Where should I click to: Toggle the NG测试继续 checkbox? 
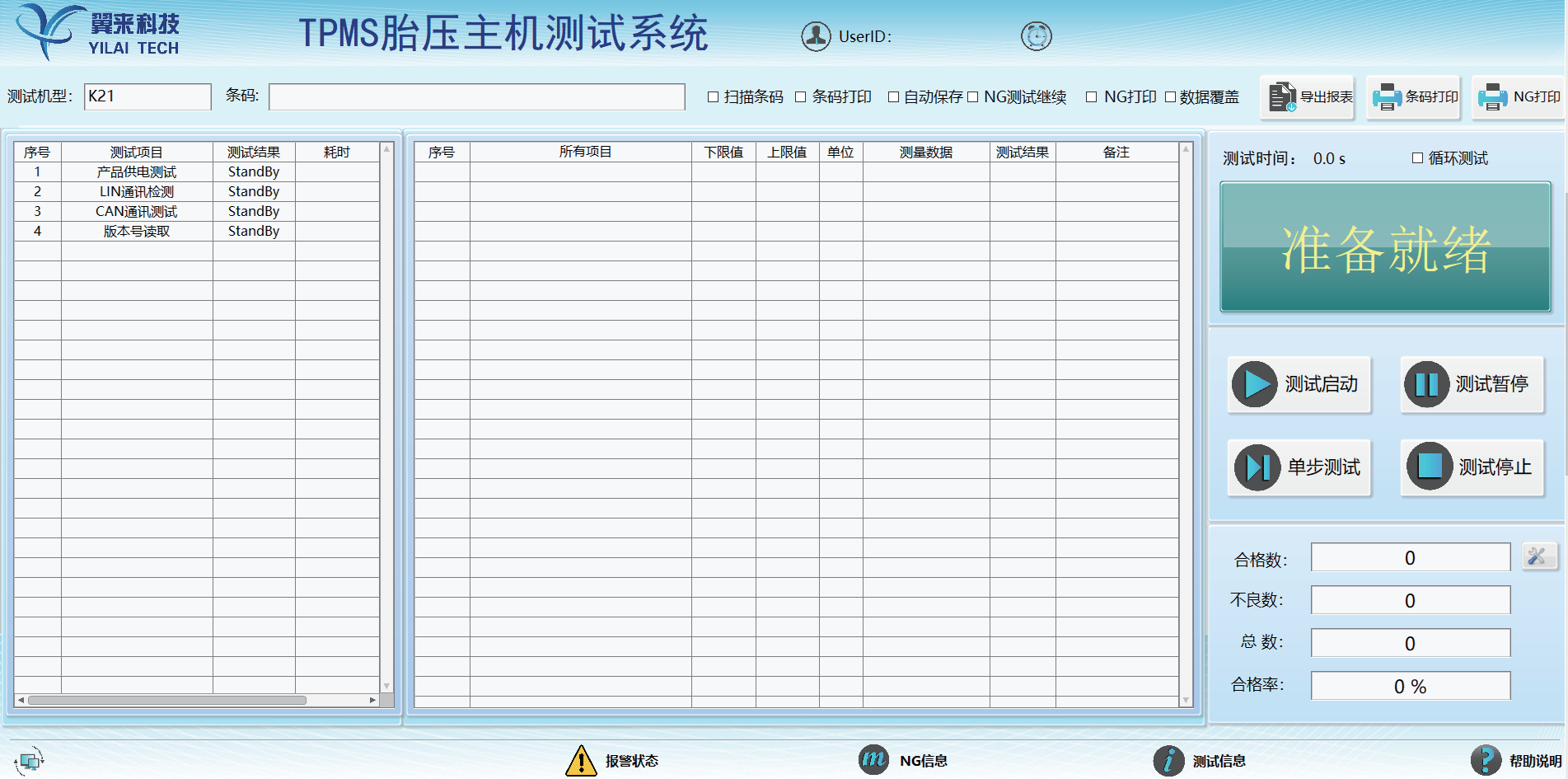coord(972,97)
